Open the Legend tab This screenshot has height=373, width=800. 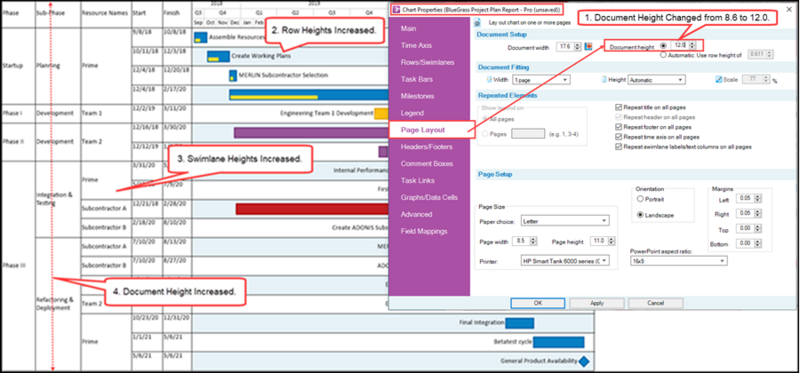(412, 113)
